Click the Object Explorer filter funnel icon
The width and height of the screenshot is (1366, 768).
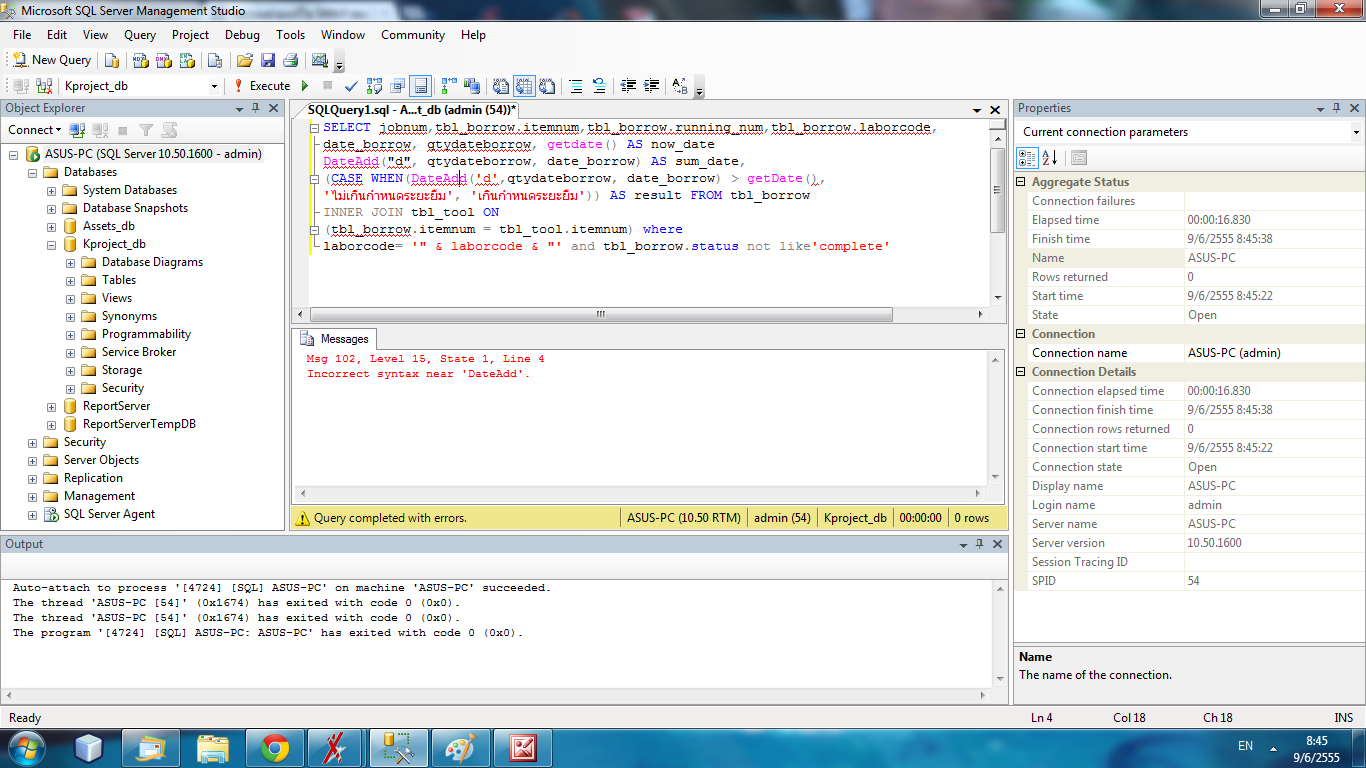click(x=146, y=130)
